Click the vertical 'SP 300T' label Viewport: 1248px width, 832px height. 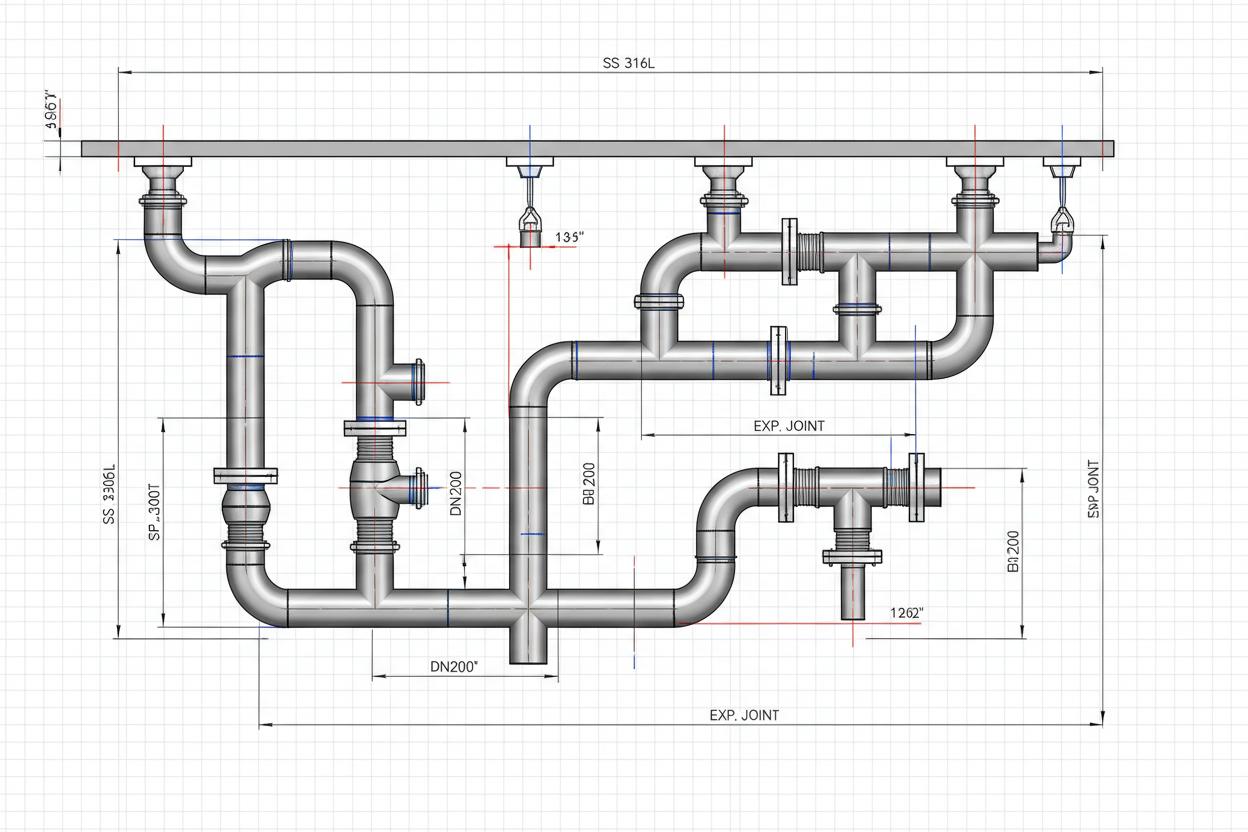(154, 514)
